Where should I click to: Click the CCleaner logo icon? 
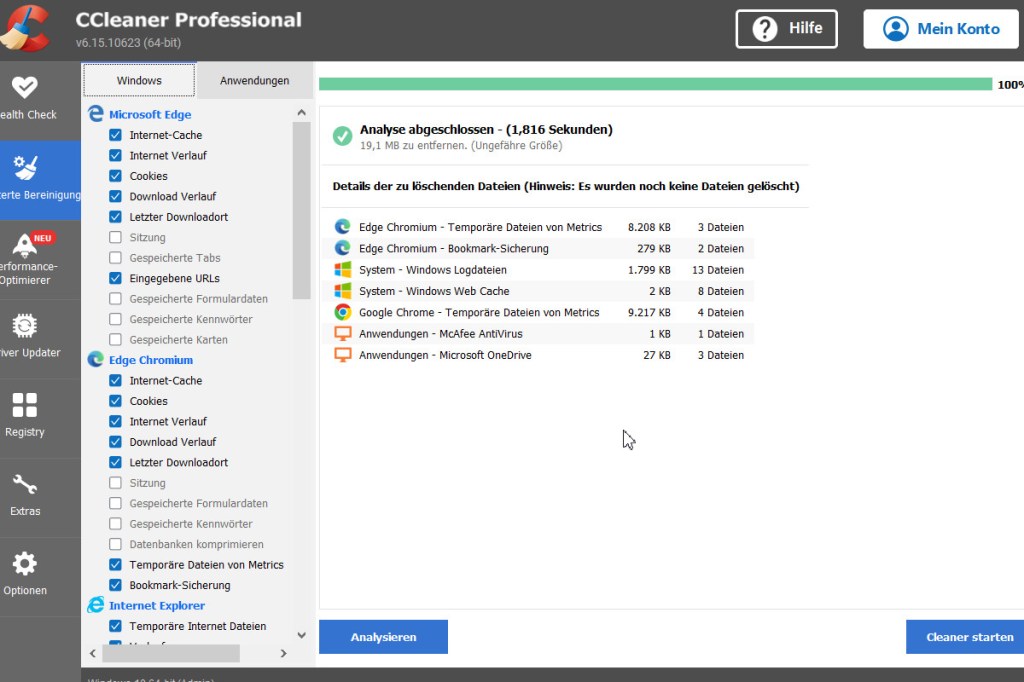[x=25, y=29]
